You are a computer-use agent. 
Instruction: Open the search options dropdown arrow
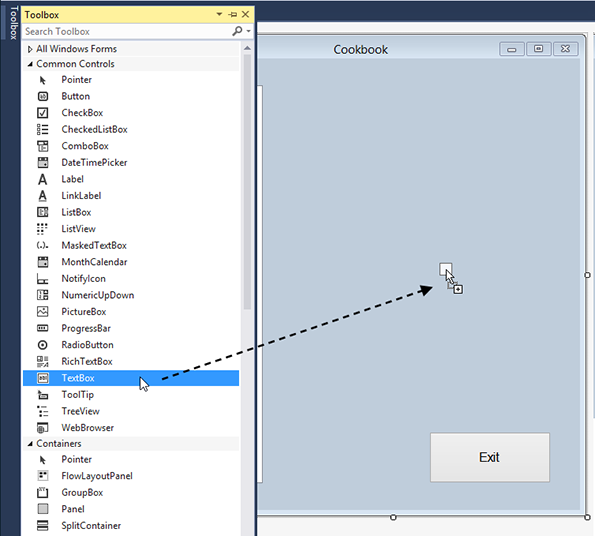pos(249,31)
